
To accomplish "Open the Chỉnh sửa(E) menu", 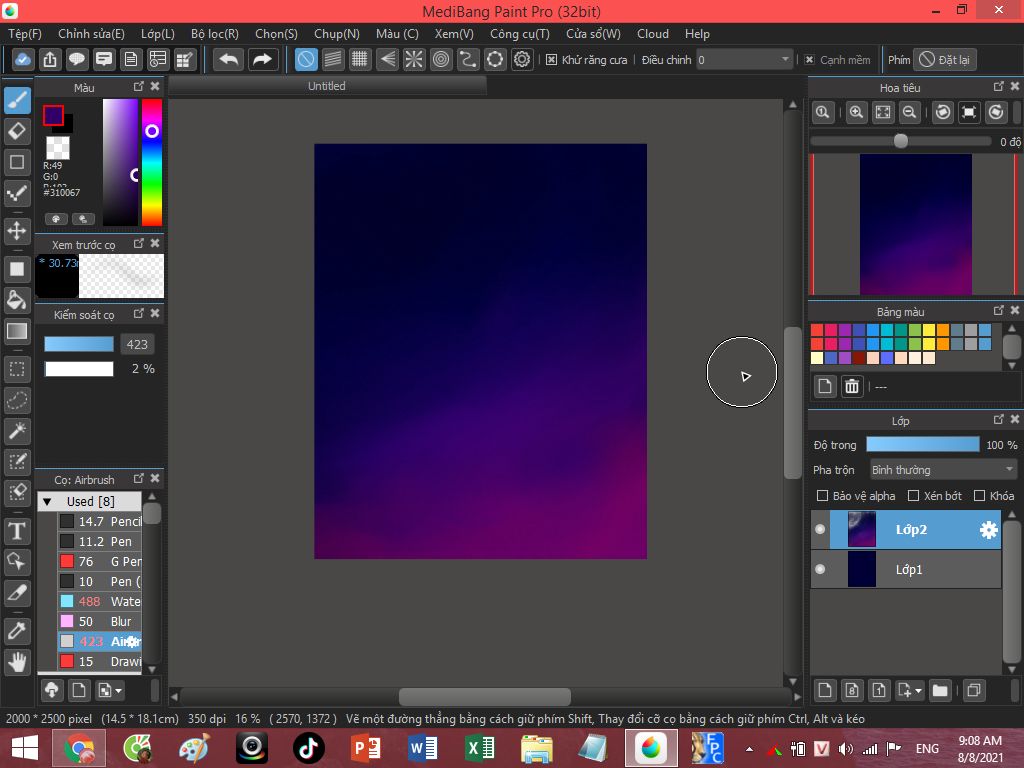I will (91, 34).
